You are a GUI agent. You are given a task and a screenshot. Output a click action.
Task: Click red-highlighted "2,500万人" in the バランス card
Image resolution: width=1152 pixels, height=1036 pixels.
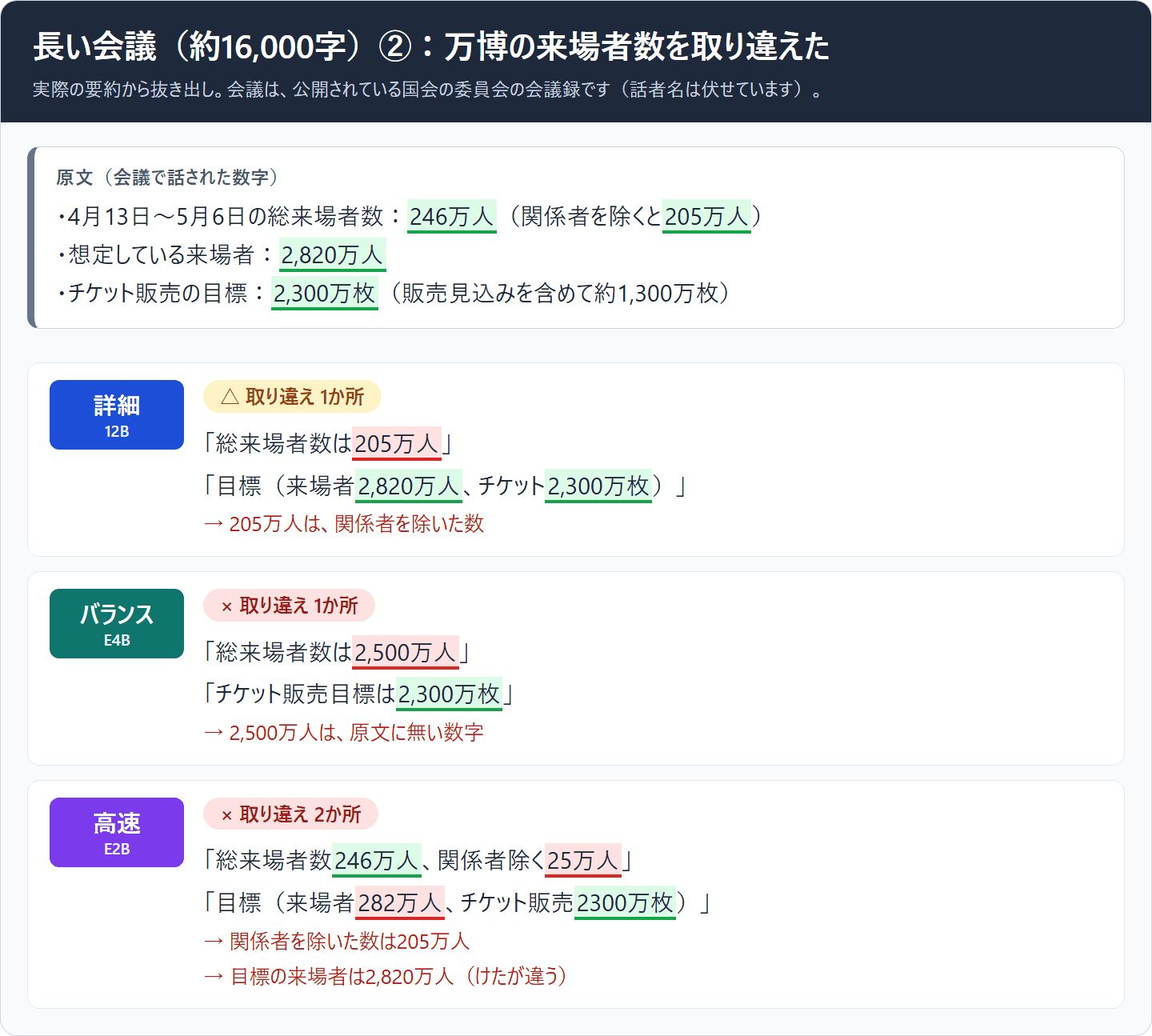click(x=406, y=652)
